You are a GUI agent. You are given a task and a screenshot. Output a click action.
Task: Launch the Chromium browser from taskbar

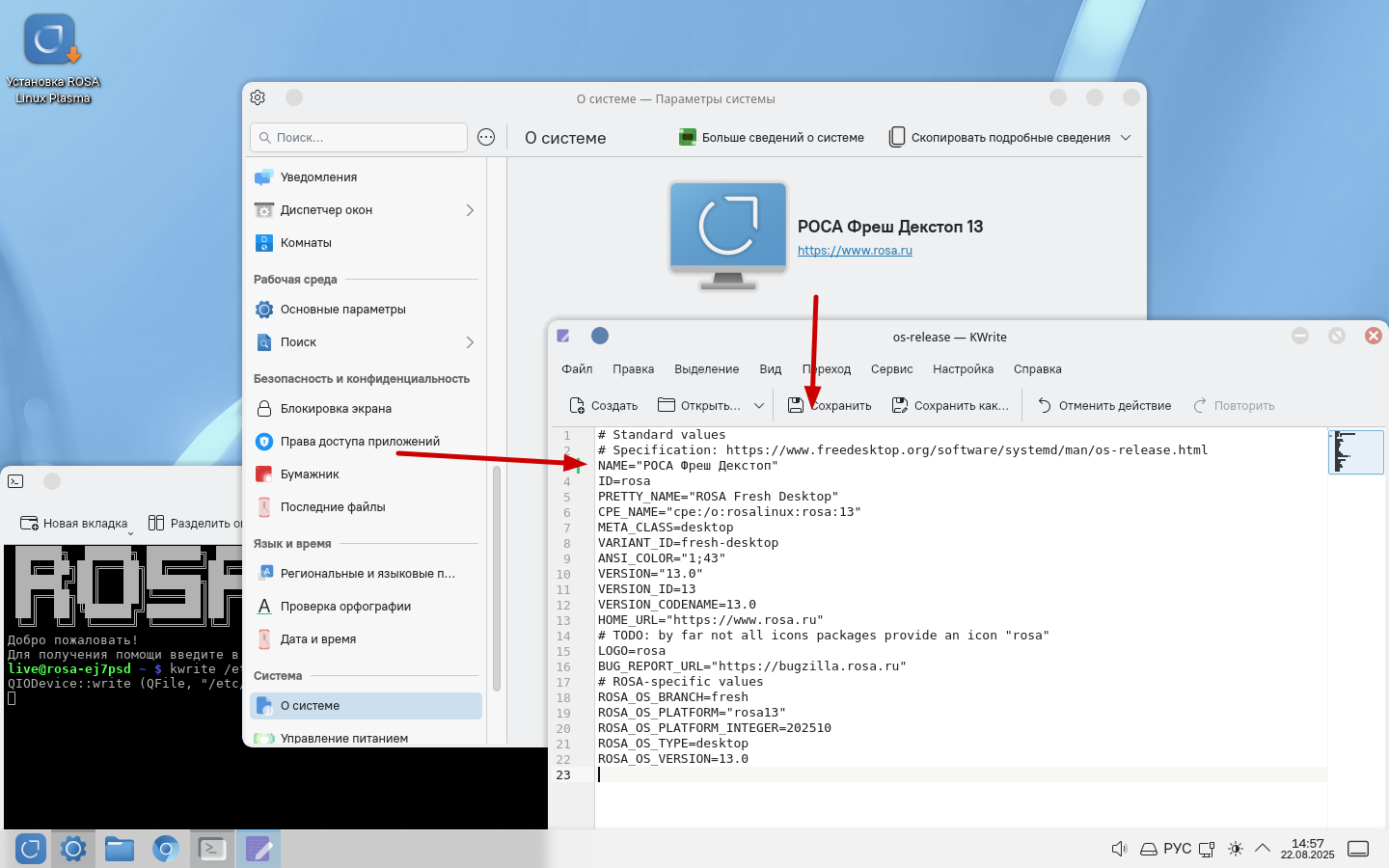click(166, 849)
